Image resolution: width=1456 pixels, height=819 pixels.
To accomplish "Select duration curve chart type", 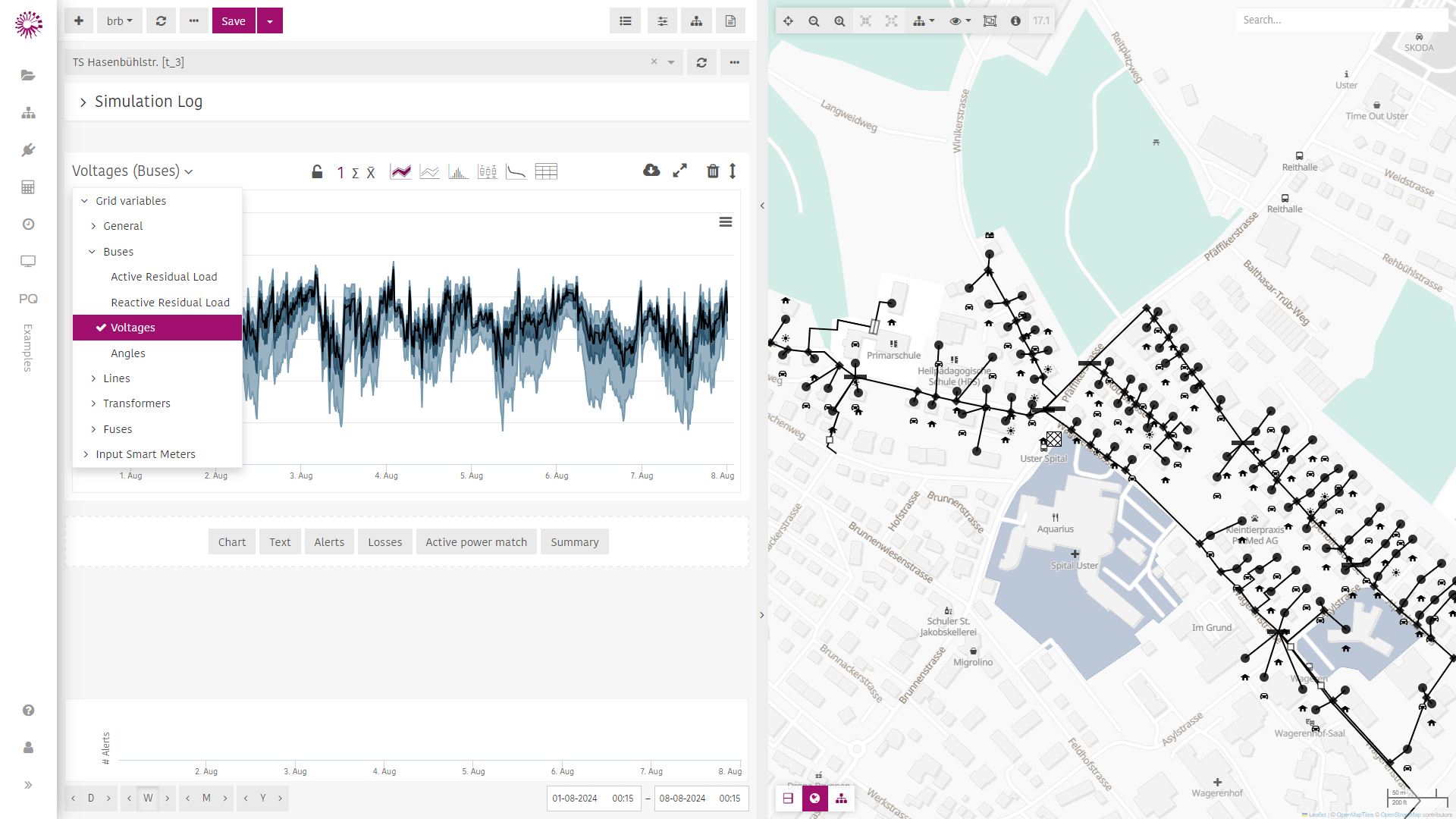I will click(516, 172).
